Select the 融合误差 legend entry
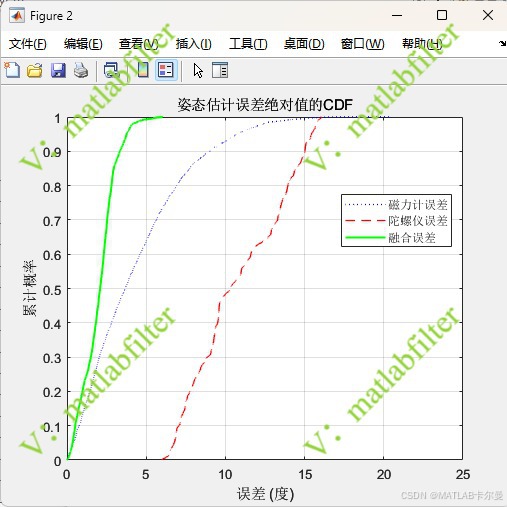Viewport: 507px width, 507px height. [x=390, y=237]
